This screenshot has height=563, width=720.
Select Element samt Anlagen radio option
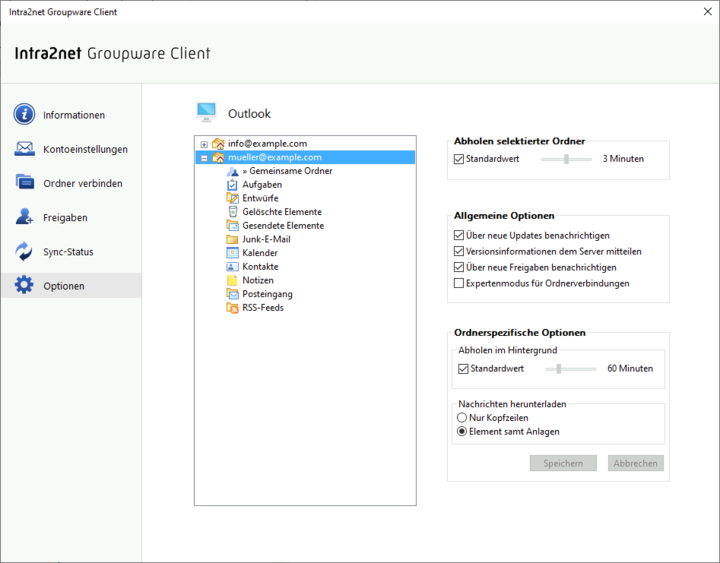coord(462,431)
